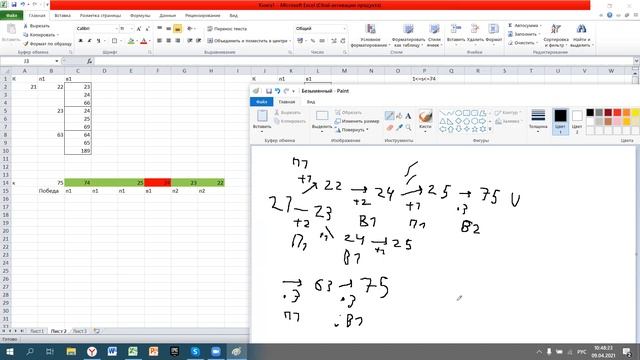Open the View (Вид) tab in Paint
The width and height of the screenshot is (640, 360).
(x=311, y=102)
